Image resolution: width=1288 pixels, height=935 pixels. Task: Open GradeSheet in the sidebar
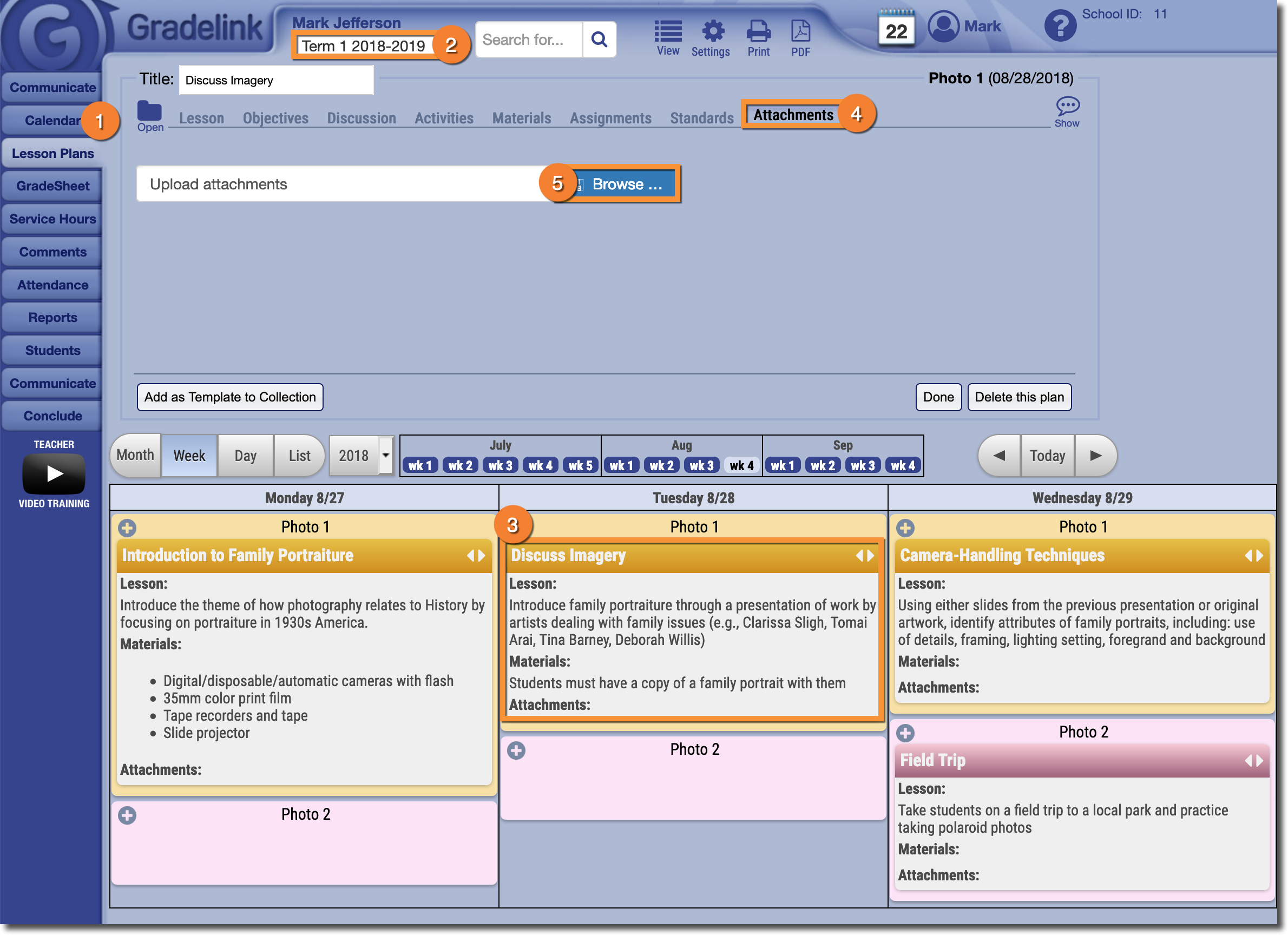[52, 186]
